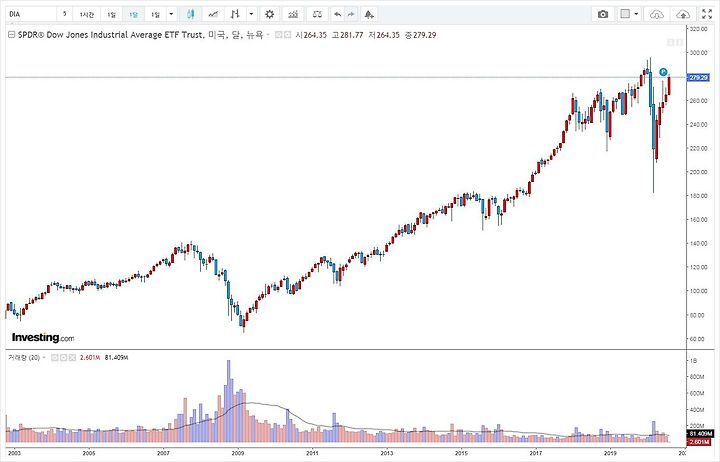Screen dimensions: 720x462
Task: Click the load chart cloud download icon
Action: (x=657, y=14)
